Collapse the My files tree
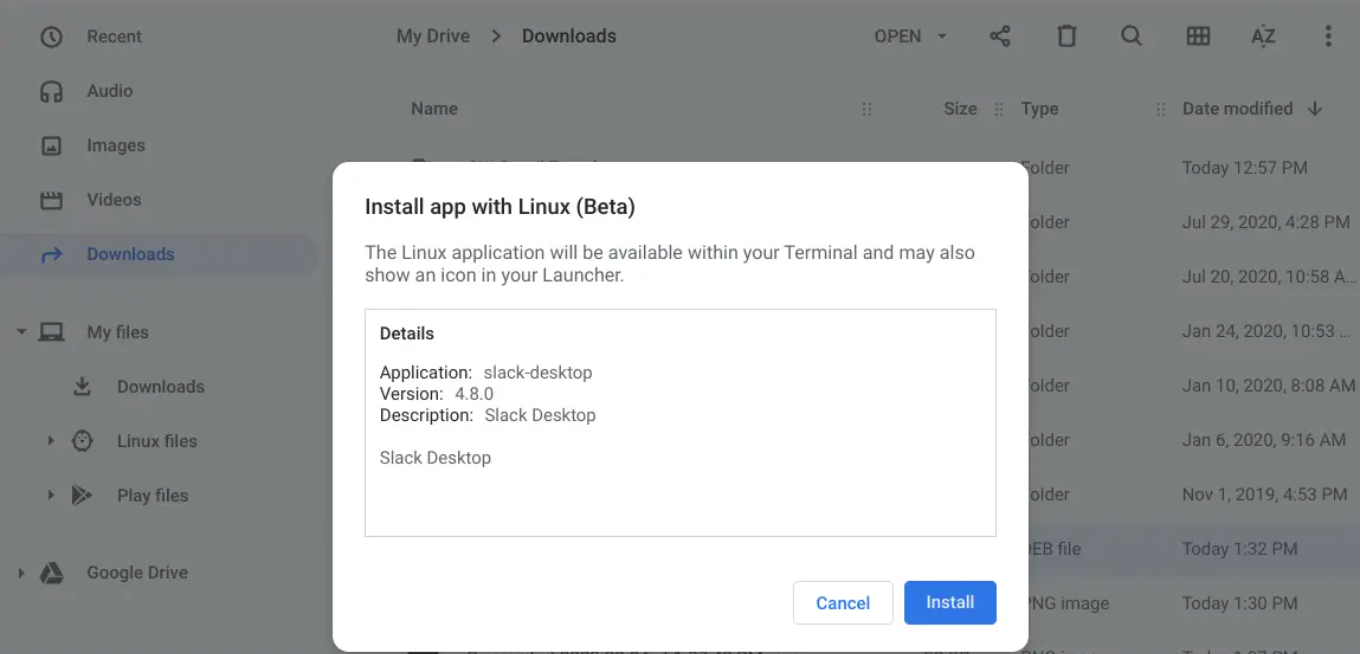Viewport: 1362px width, 654px height. tap(21, 332)
